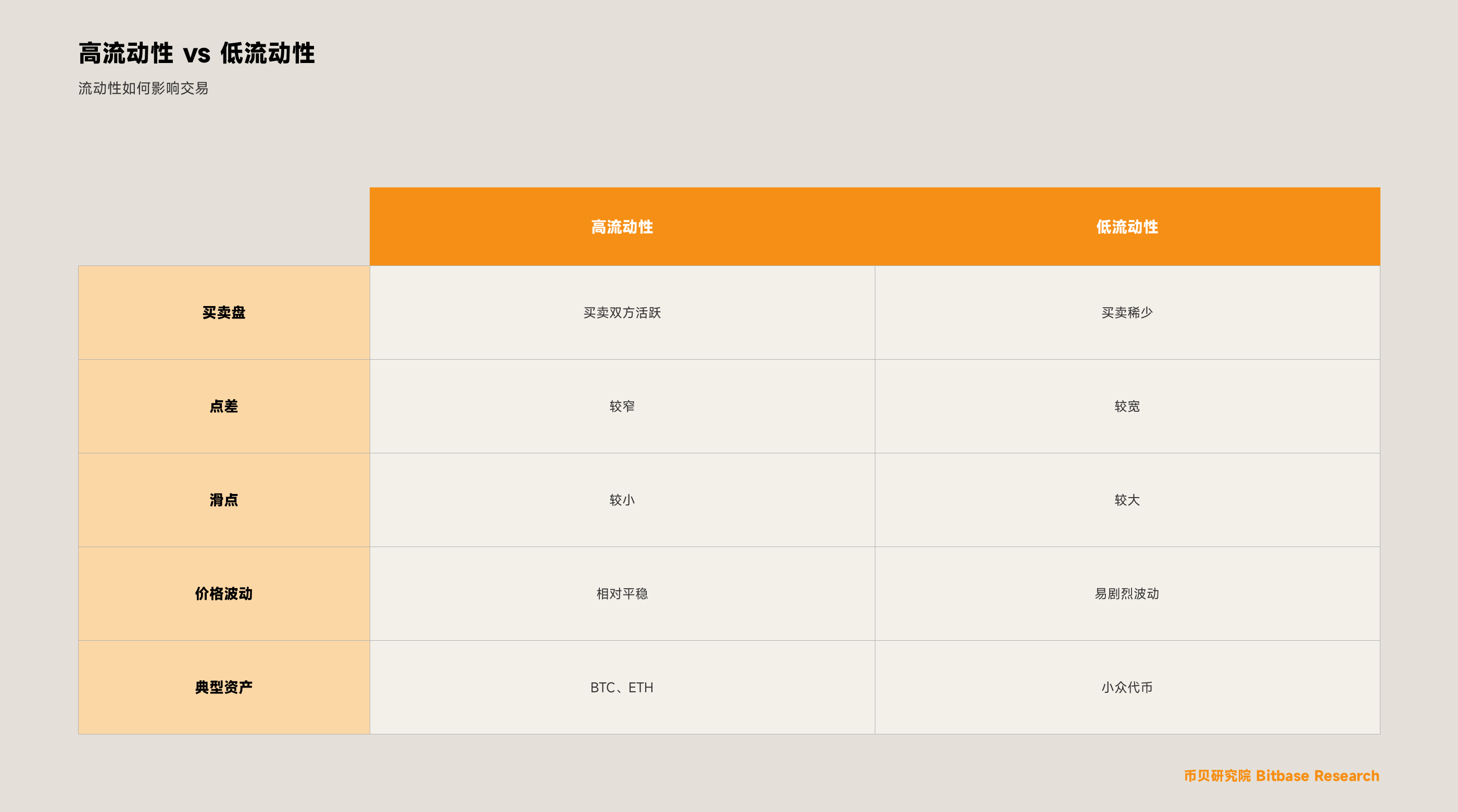The height and width of the screenshot is (812, 1458).
Task: Click the 高流动性 vs 低流动性 slide title
Action: (196, 53)
